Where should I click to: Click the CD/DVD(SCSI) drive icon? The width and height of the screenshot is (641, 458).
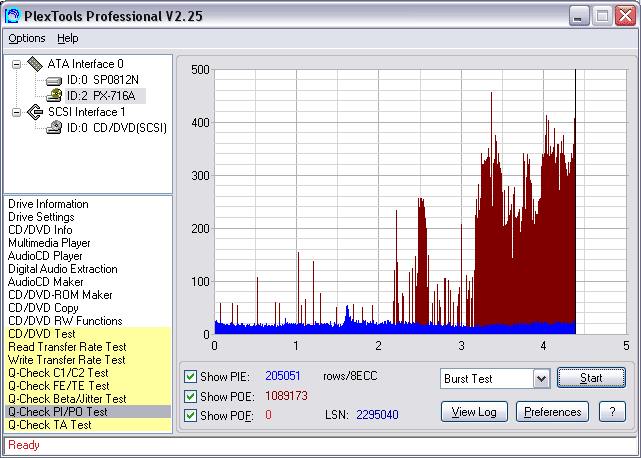[54, 128]
